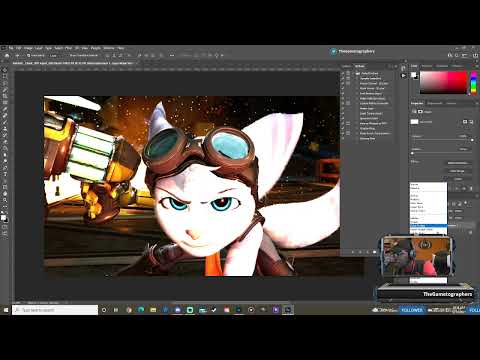Viewport: 480px width, 360px height.
Task: Open the Properties panel menu
Action: click(477, 103)
